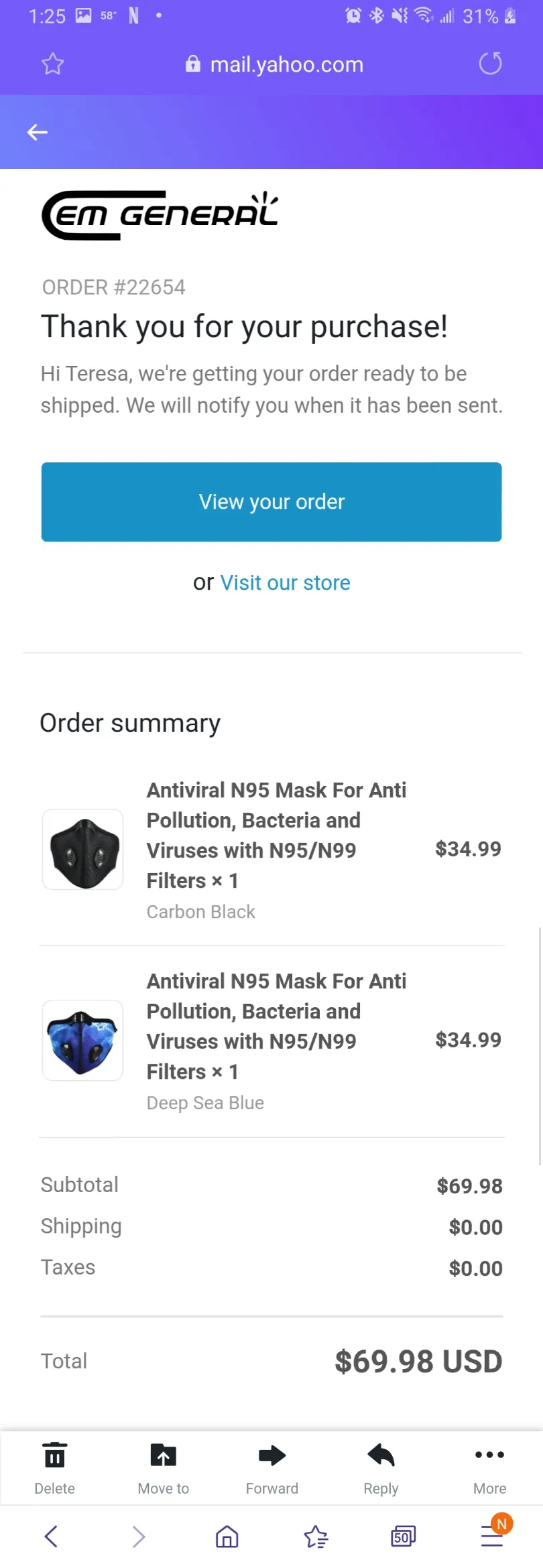Reload the page with refresh icon
The image size is (543, 1568).
tap(490, 64)
